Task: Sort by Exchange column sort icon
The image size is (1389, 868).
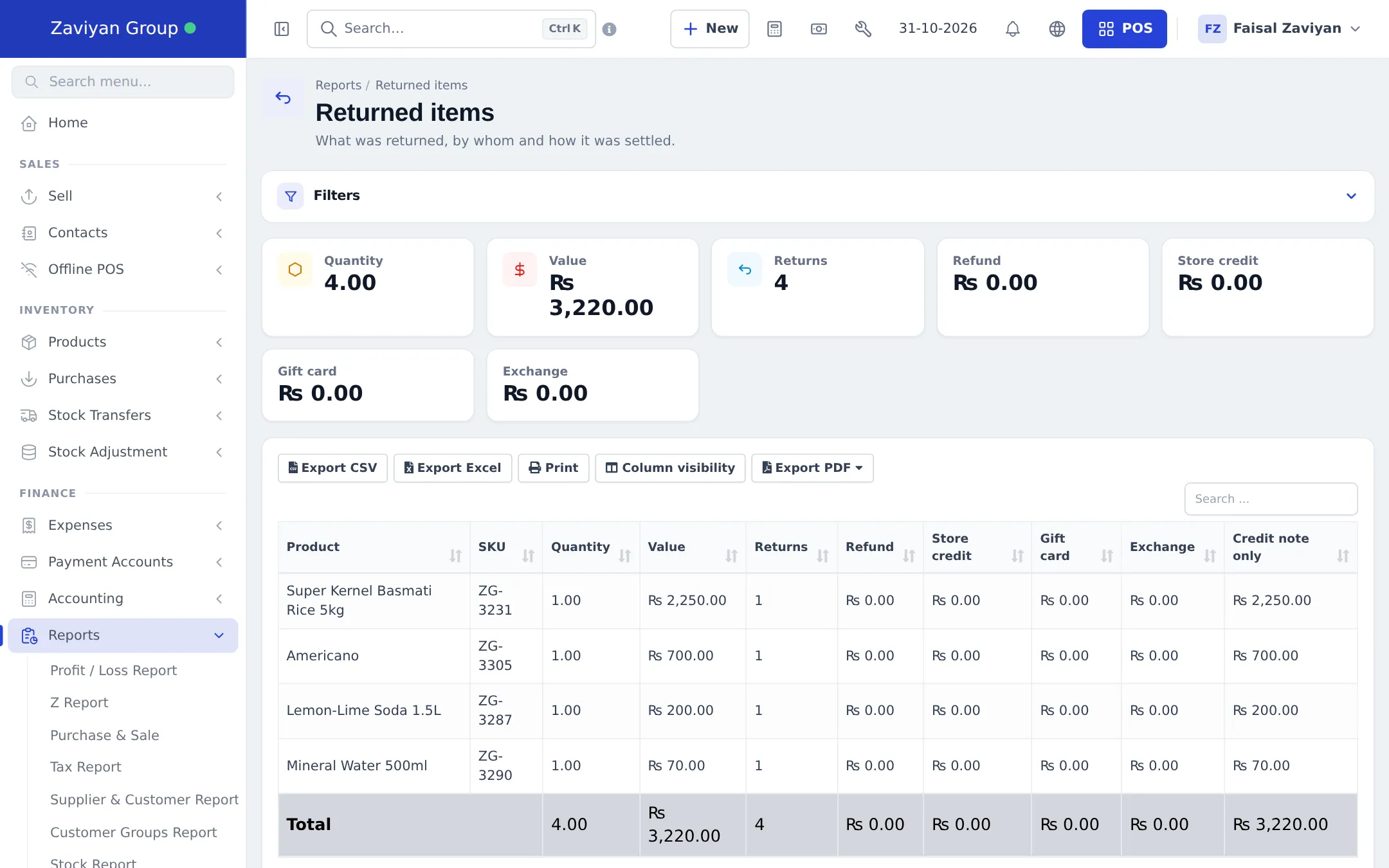Action: pyautogui.click(x=1210, y=556)
